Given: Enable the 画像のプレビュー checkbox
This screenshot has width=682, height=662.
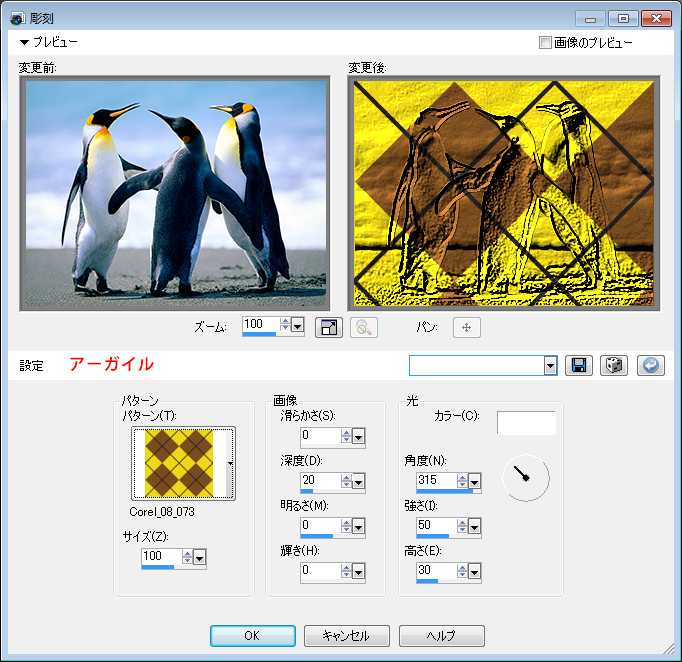Looking at the screenshot, I should 545,43.
